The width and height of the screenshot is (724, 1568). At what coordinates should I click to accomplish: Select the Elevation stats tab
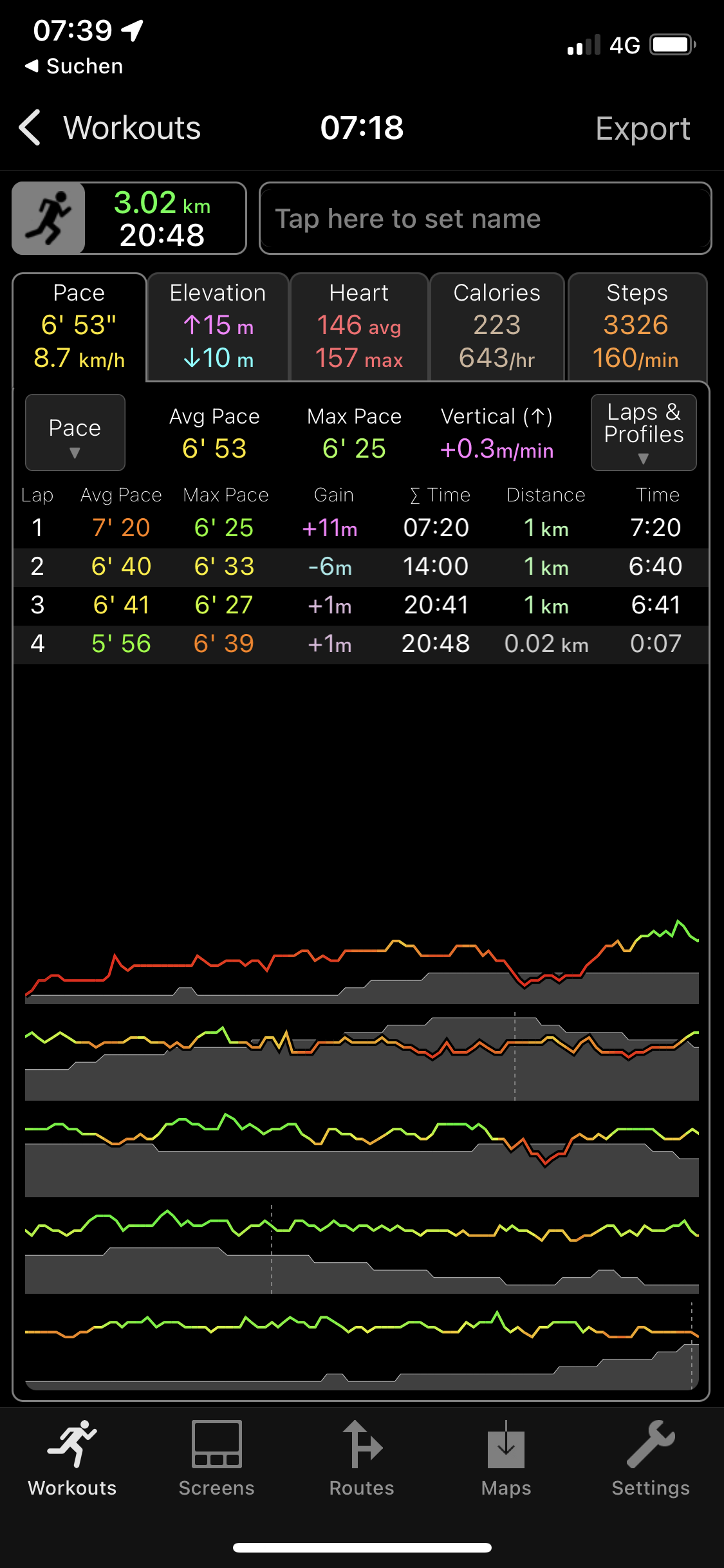click(x=218, y=326)
